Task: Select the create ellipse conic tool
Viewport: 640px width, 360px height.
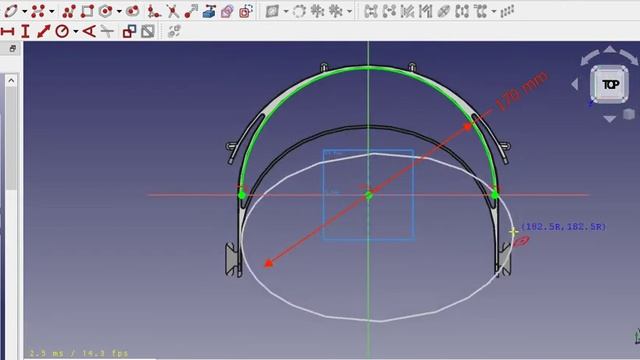Action: 11,11
